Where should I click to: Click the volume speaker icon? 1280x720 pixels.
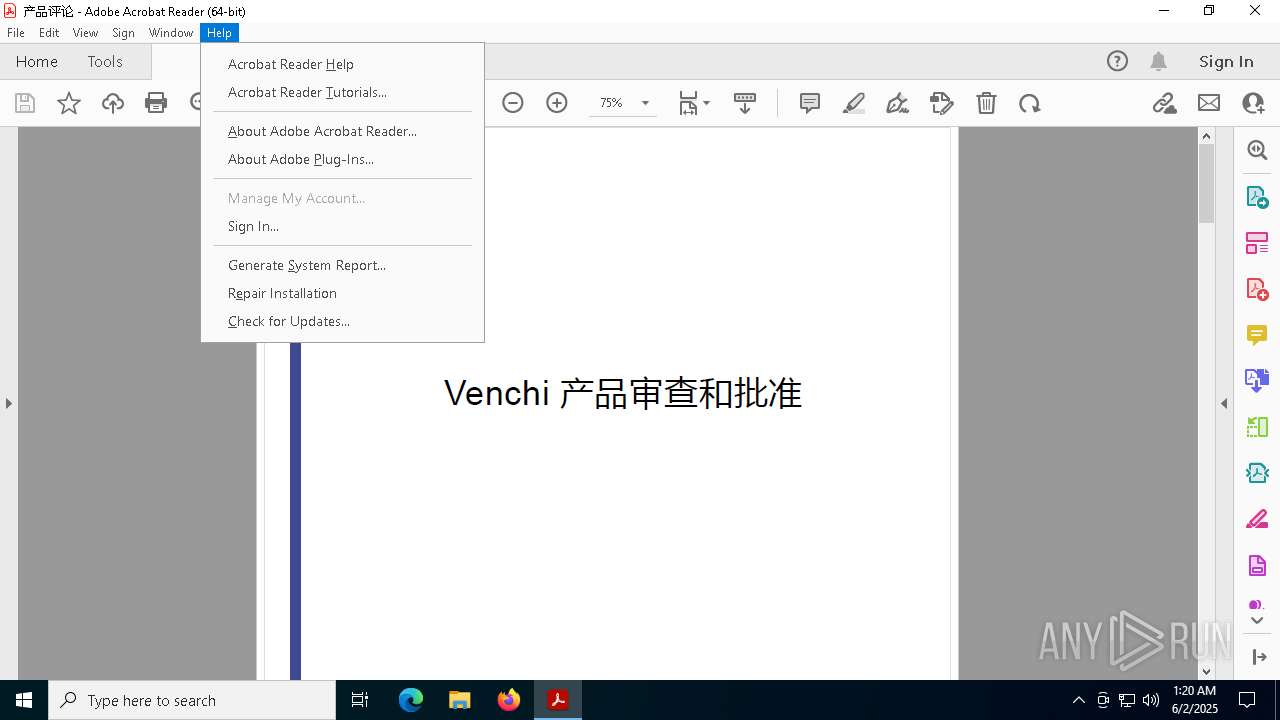[1151, 700]
